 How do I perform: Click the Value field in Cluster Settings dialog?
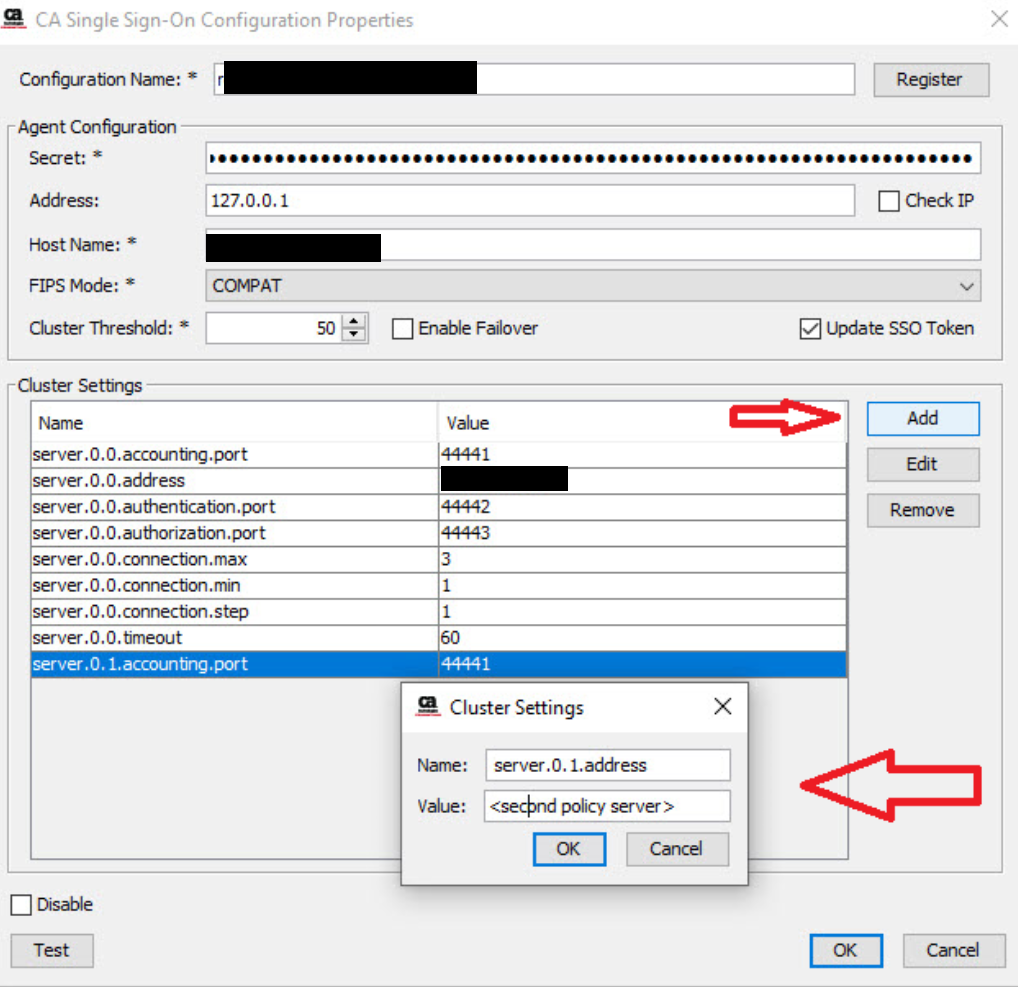coord(607,806)
